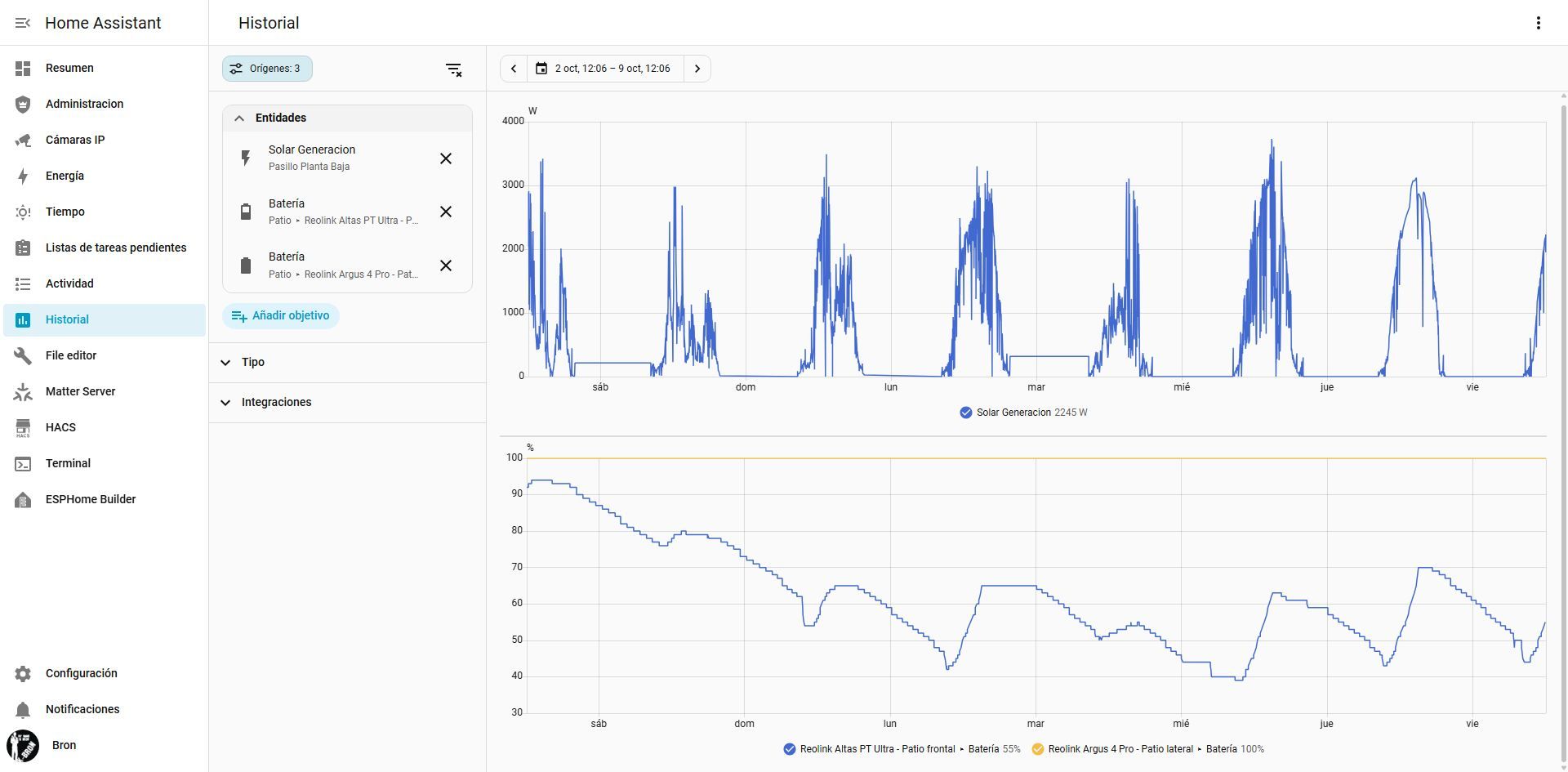The height and width of the screenshot is (772, 1568).
Task: Toggle the Solar Generacion legend checkbox
Action: pyautogui.click(x=966, y=413)
